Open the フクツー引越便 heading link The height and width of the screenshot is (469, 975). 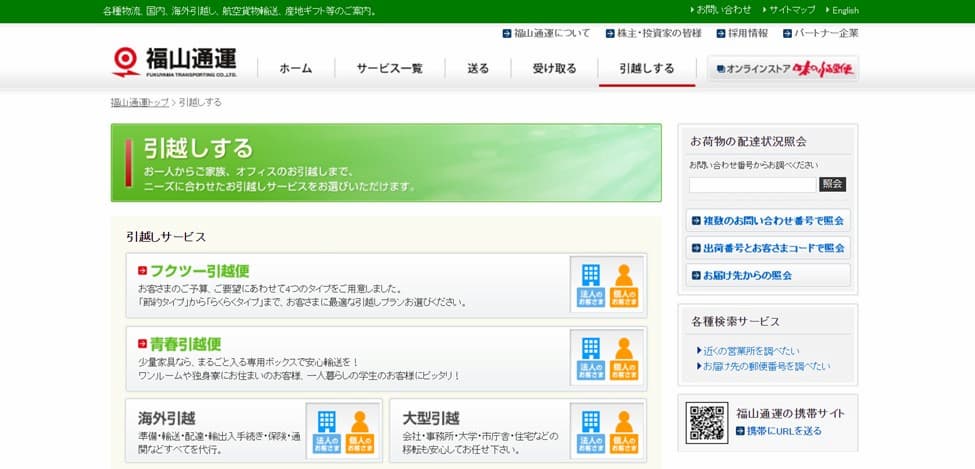(x=200, y=271)
